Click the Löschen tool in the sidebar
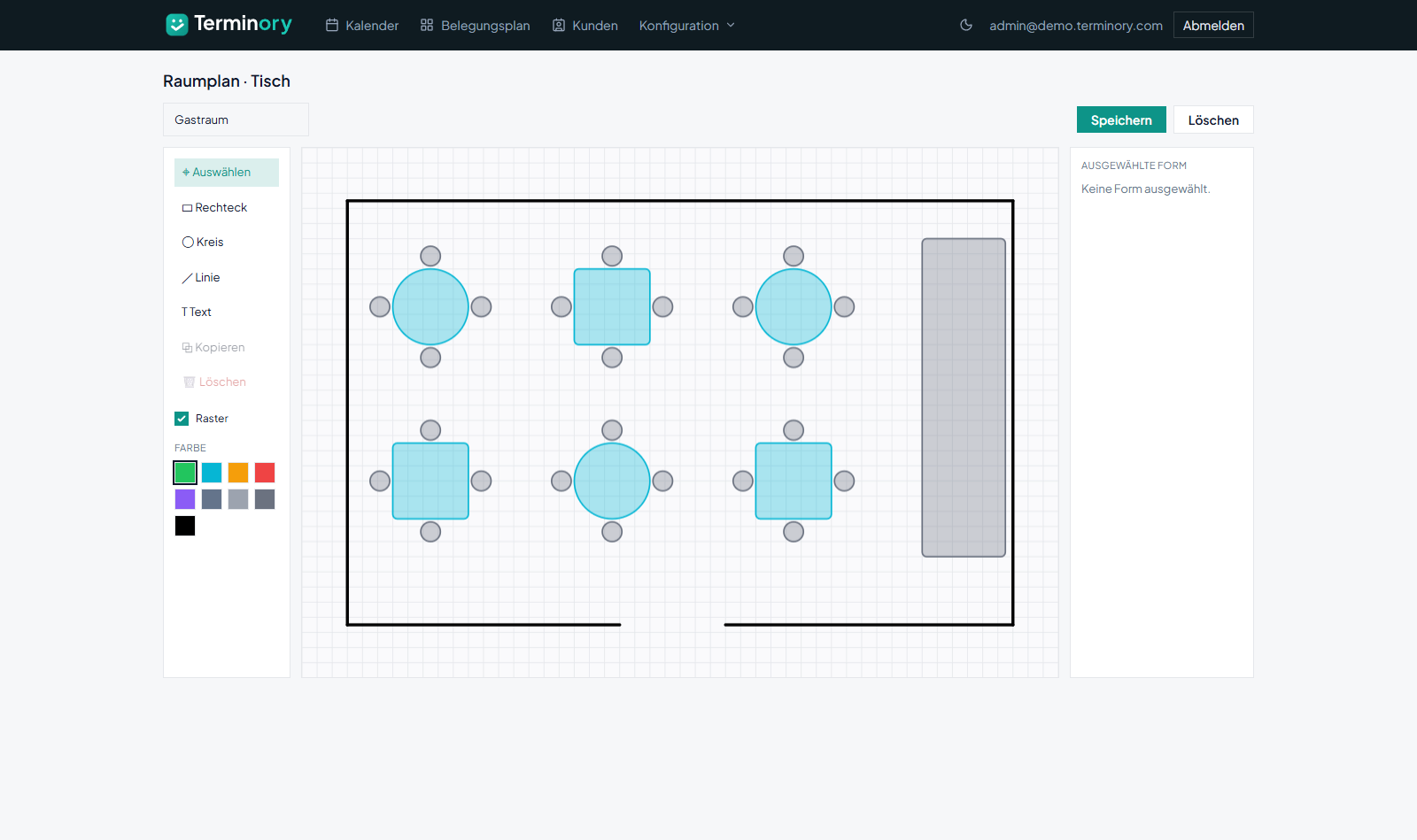 (x=227, y=381)
